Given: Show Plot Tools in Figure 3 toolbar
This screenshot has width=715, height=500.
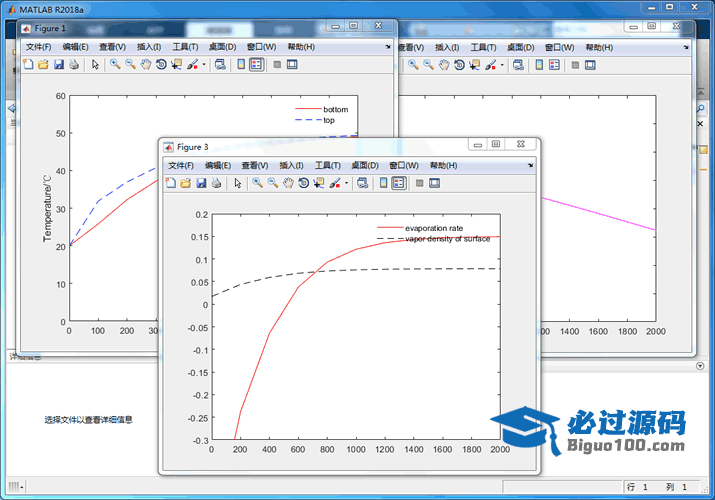Looking at the screenshot, I should tap(435, 183).
